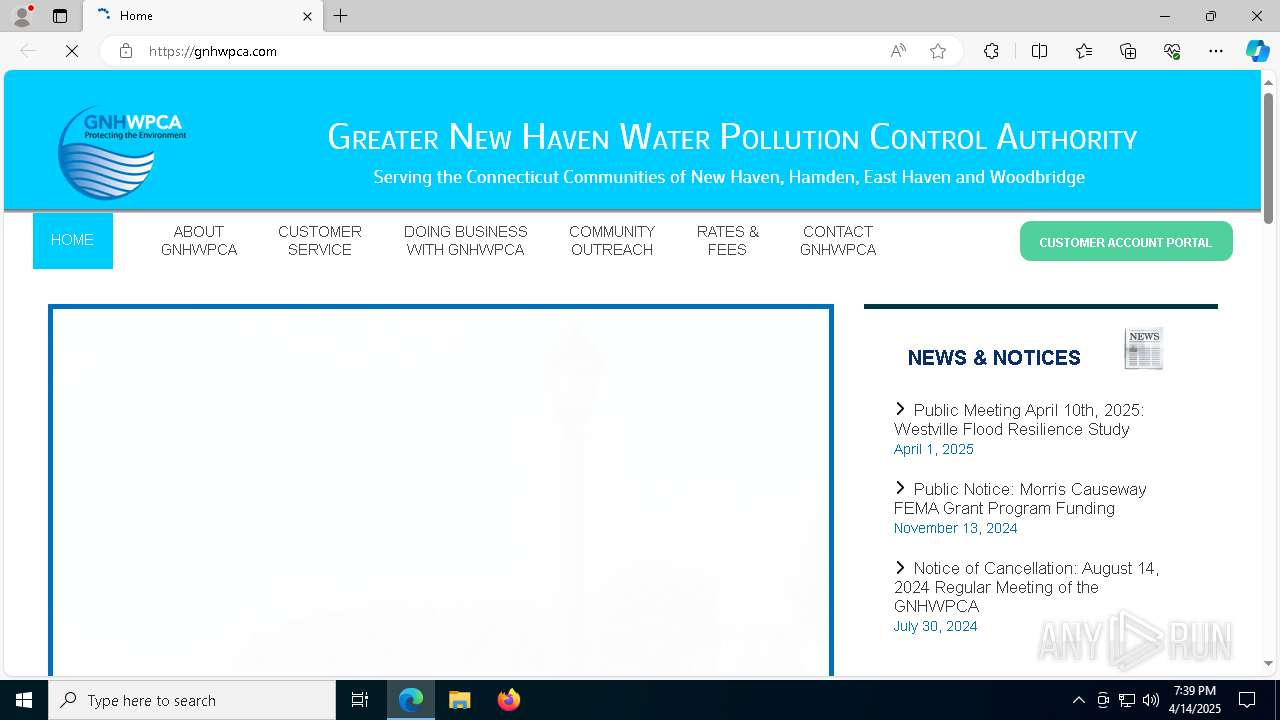Open the Contact GNHWPCA menu
Screen dimensions: 1280x720
(x=838, y=241)
